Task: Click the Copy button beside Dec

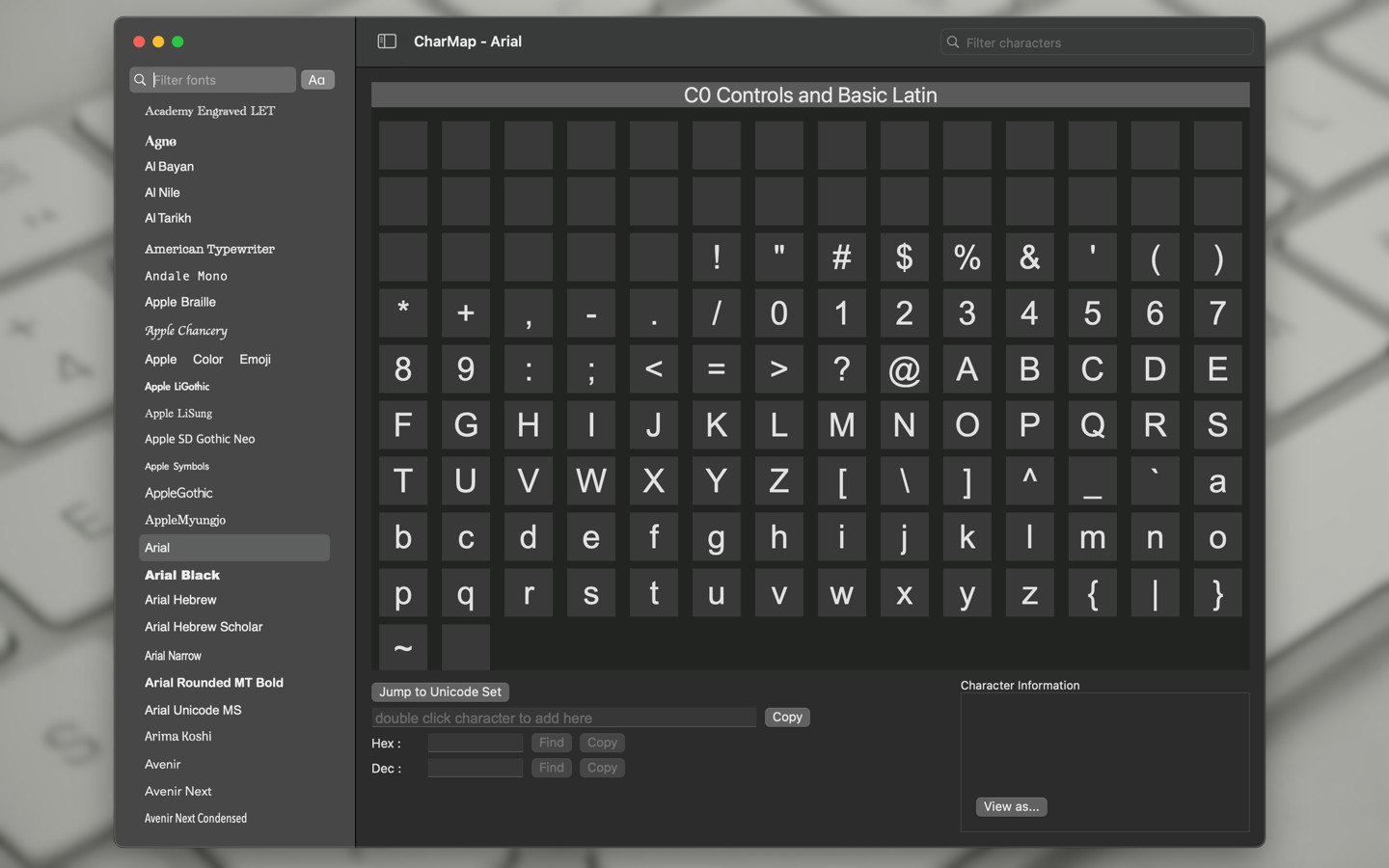Action: coord(602,768)
